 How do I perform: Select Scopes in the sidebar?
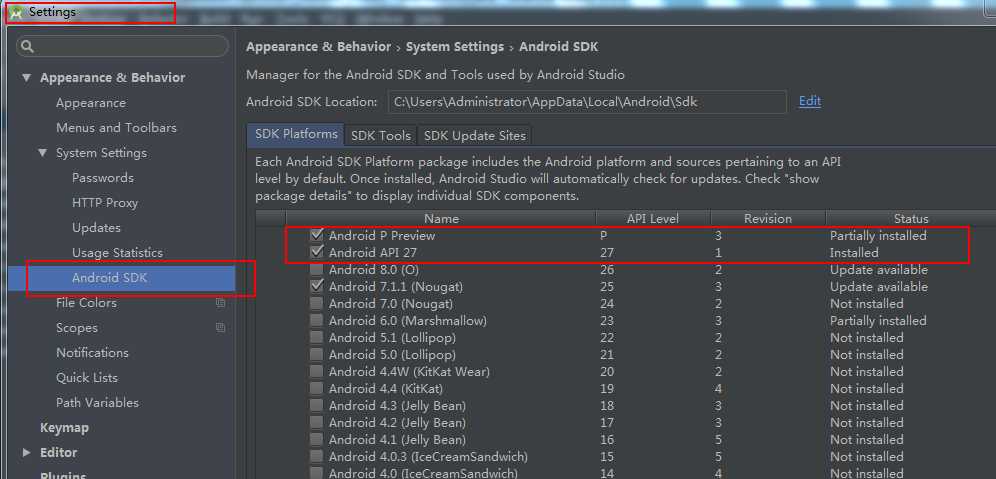[x=77, y=328]
